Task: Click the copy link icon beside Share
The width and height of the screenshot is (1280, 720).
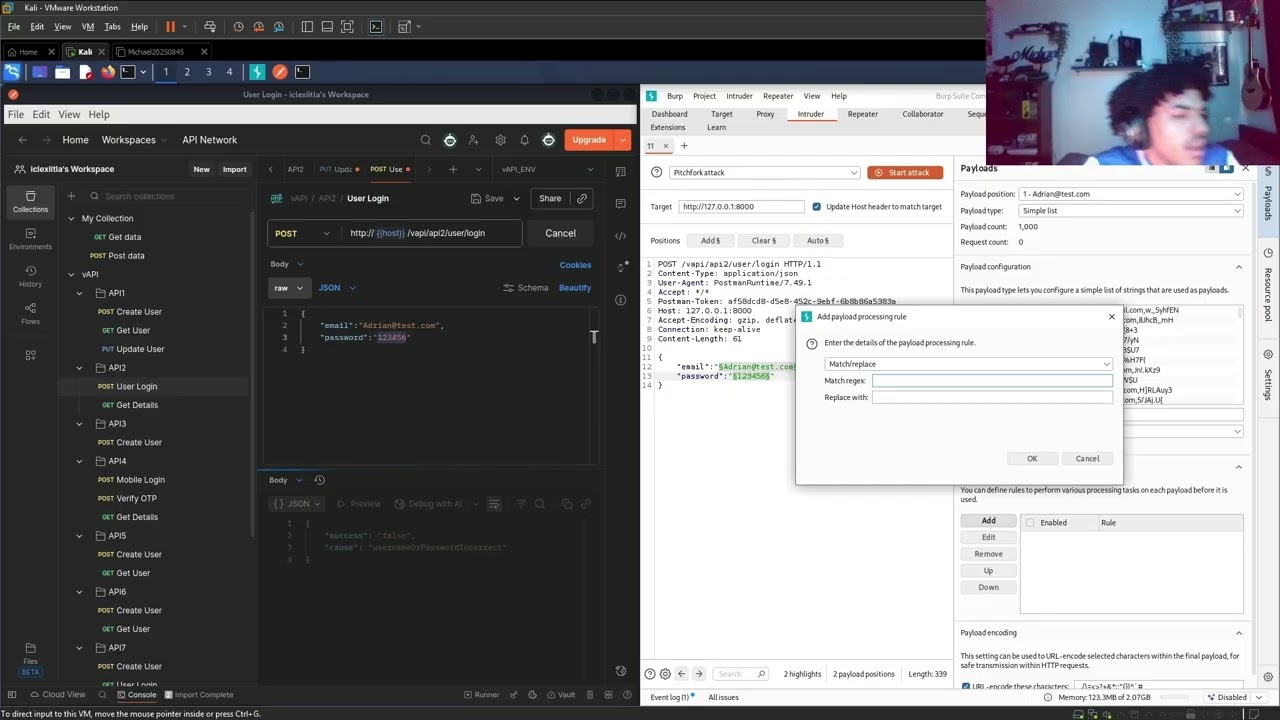Action: coord(581,198)
